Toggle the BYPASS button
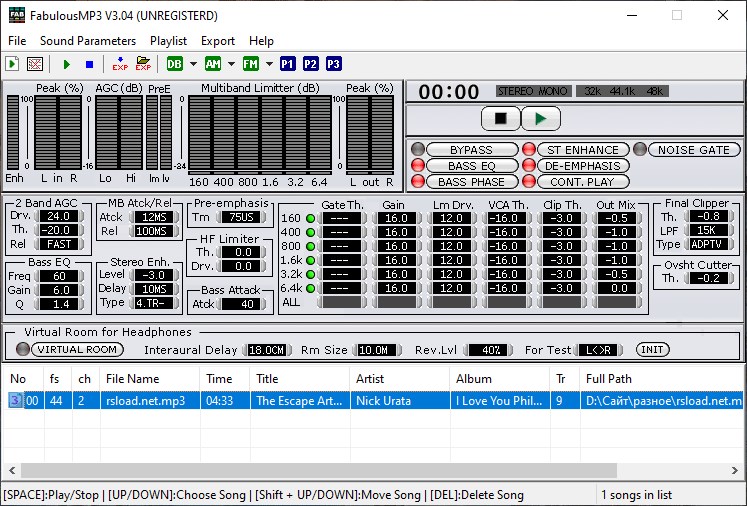 click(471, 150)
